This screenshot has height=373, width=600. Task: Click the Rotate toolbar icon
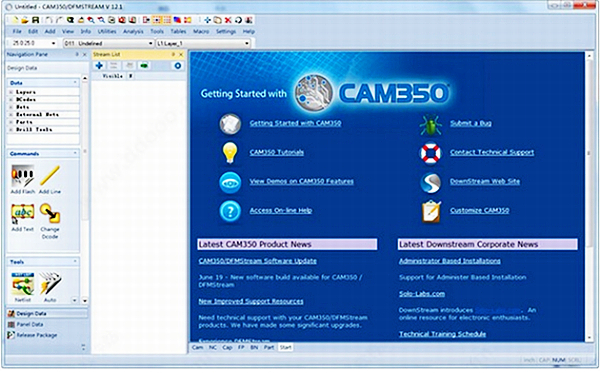tap(238, 20)
